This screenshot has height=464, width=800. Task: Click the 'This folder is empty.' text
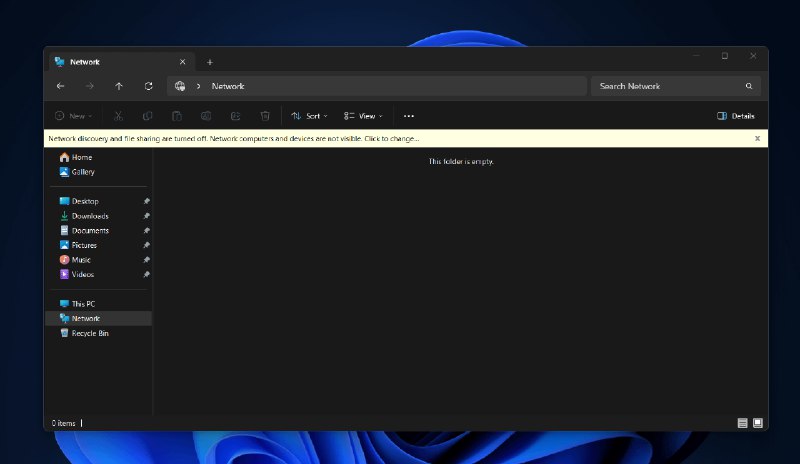tap(461, 161)
